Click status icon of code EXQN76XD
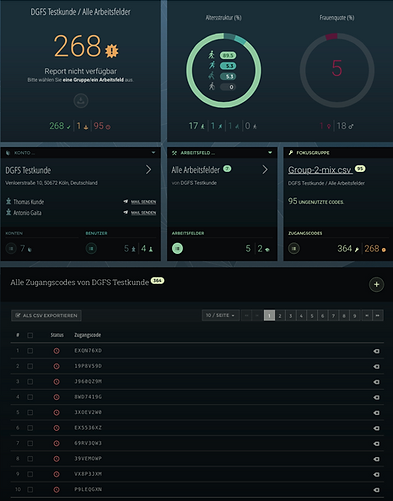This screenshot has width=393, height=501. pyautogui.click(x=57, y=351)
